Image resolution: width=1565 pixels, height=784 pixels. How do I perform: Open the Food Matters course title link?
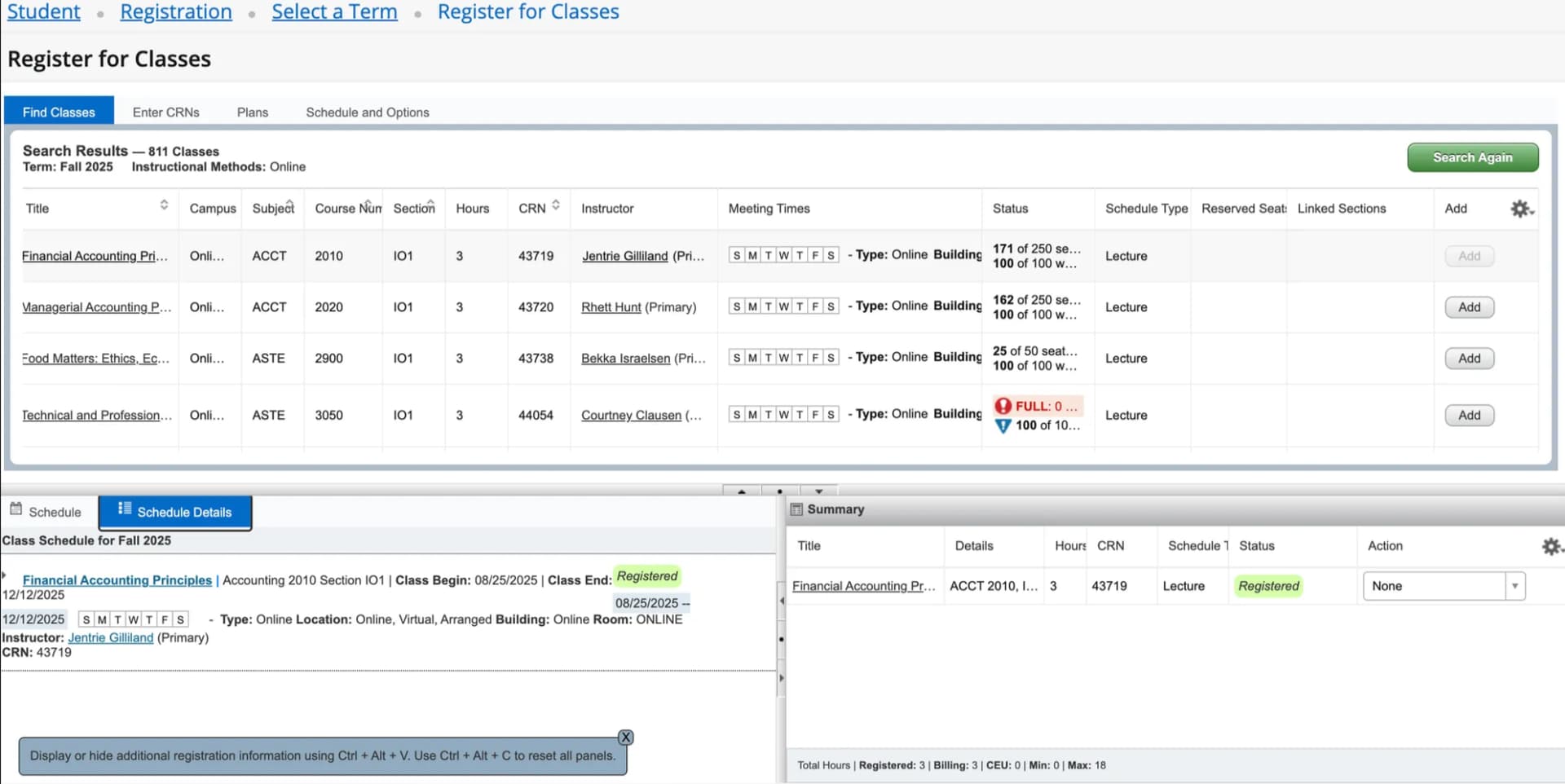coord(95,359)
